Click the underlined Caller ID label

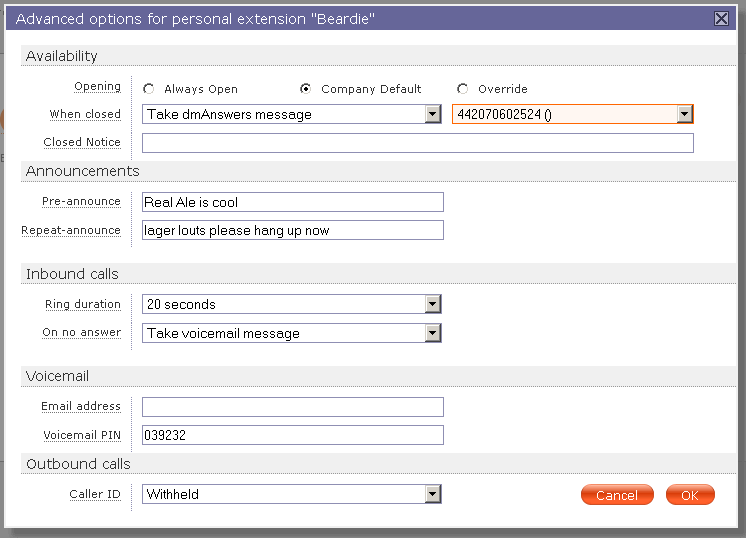pyautogui.click(x=95, y=494)
